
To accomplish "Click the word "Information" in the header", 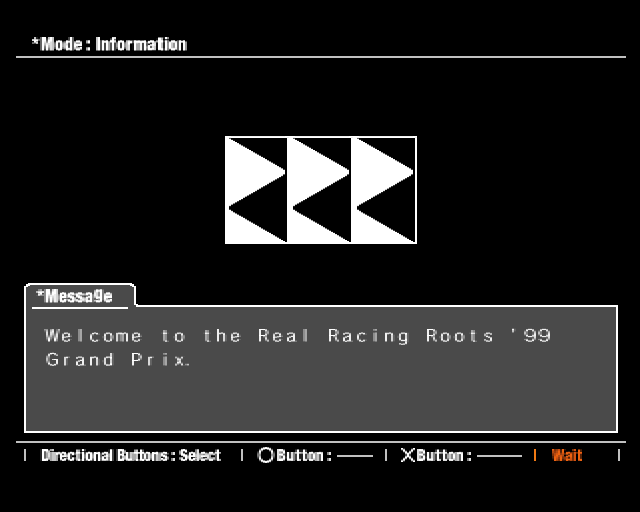I will pos(141,44).
